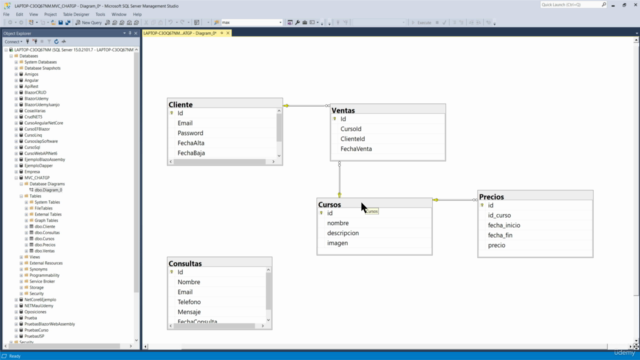Image resolution: width=640 pixels, height=360 pixels.
Task: Click the New Query toolbar button
Action: click(89, 22)
